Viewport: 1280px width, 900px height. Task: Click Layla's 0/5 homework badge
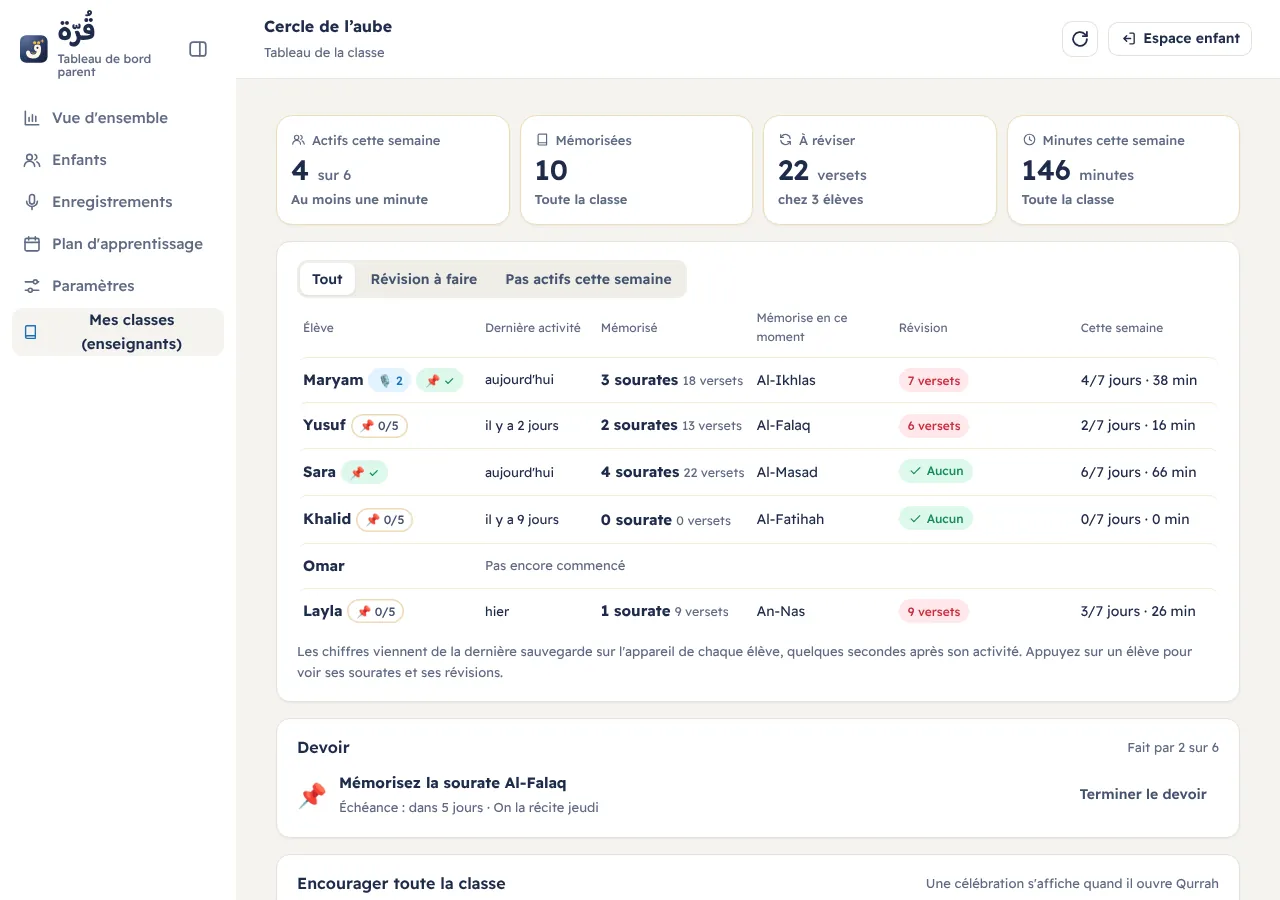(376, 612)
